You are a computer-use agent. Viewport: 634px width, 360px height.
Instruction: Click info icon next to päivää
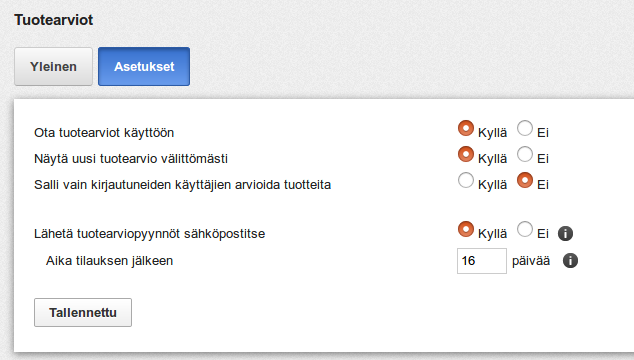pos(570,260)
